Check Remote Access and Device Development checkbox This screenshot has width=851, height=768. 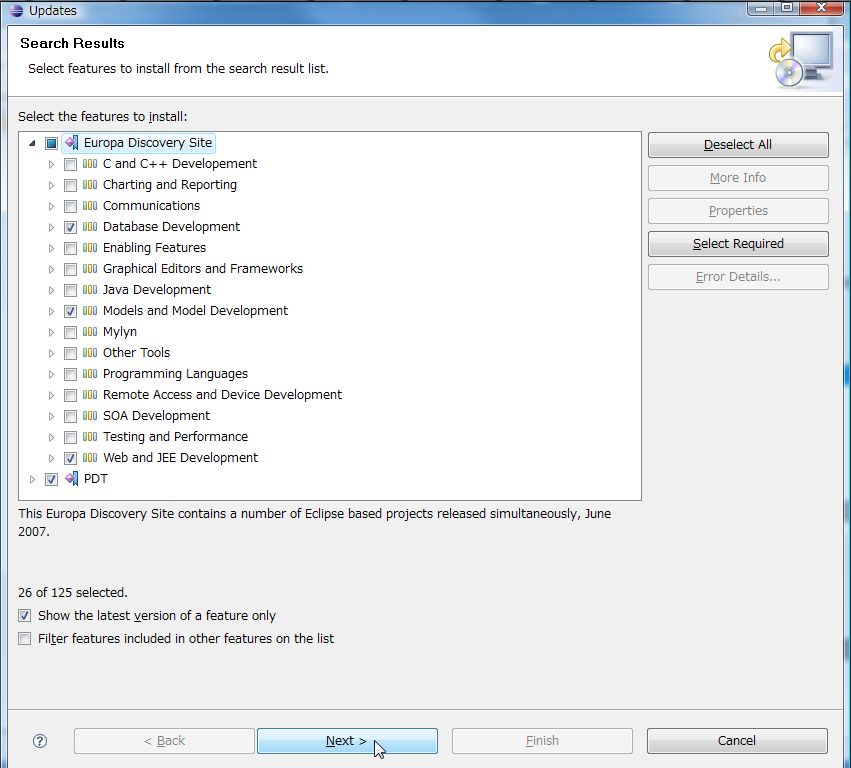(x=70, y=395)
